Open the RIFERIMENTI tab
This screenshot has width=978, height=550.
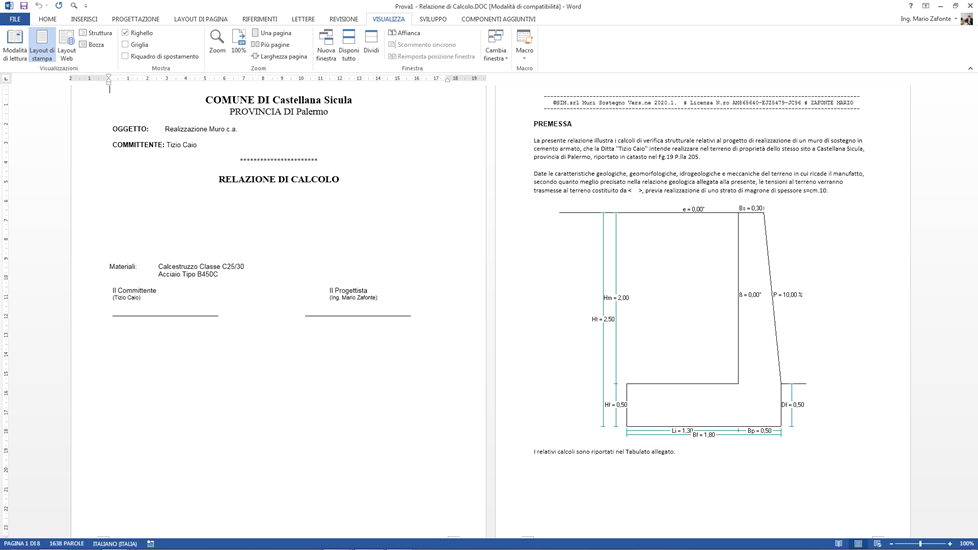[x=260, y=19]
